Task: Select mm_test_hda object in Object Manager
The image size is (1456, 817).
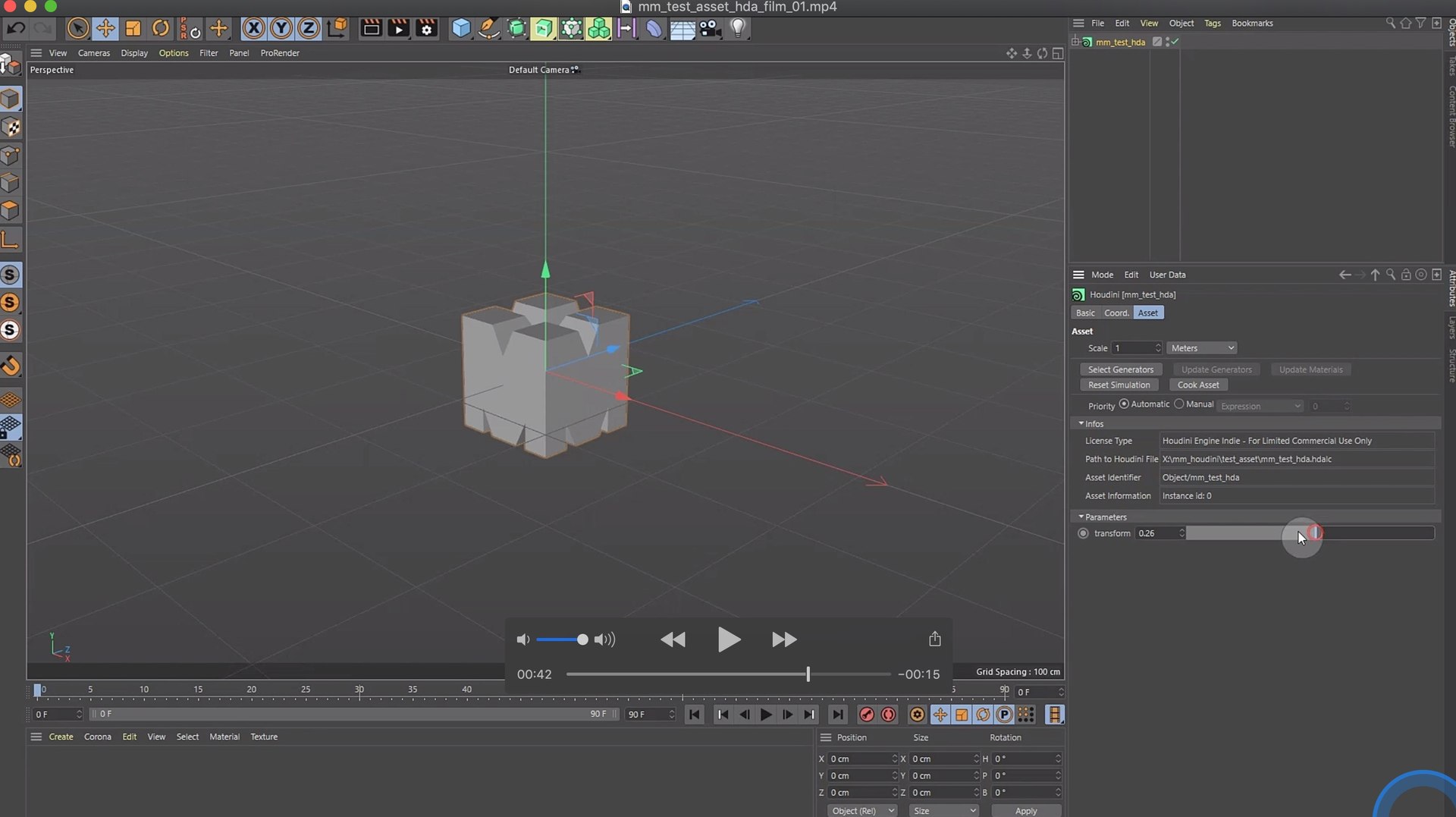Action: [1119, 42]
